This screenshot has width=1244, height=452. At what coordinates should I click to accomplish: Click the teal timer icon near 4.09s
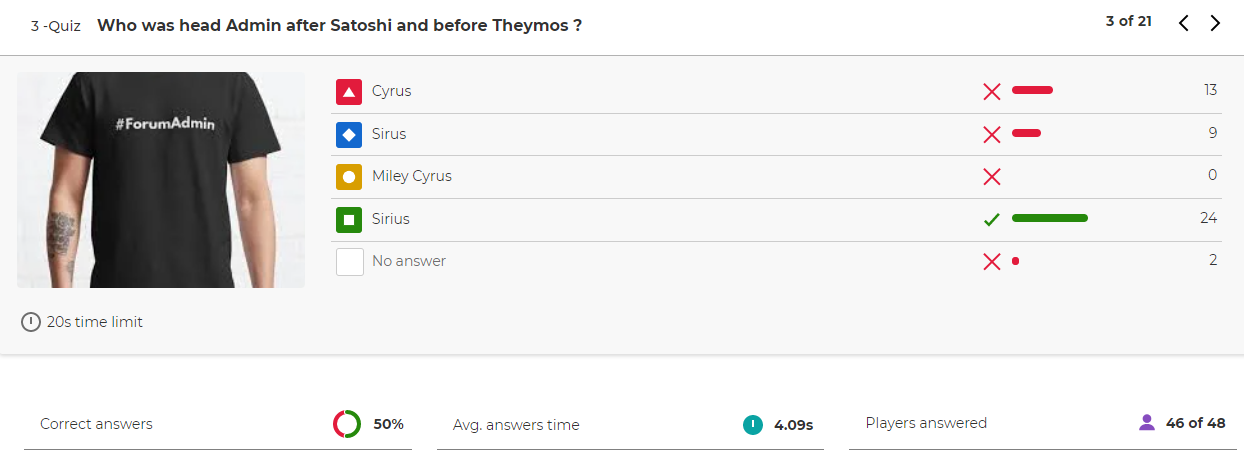coord(753,425)
